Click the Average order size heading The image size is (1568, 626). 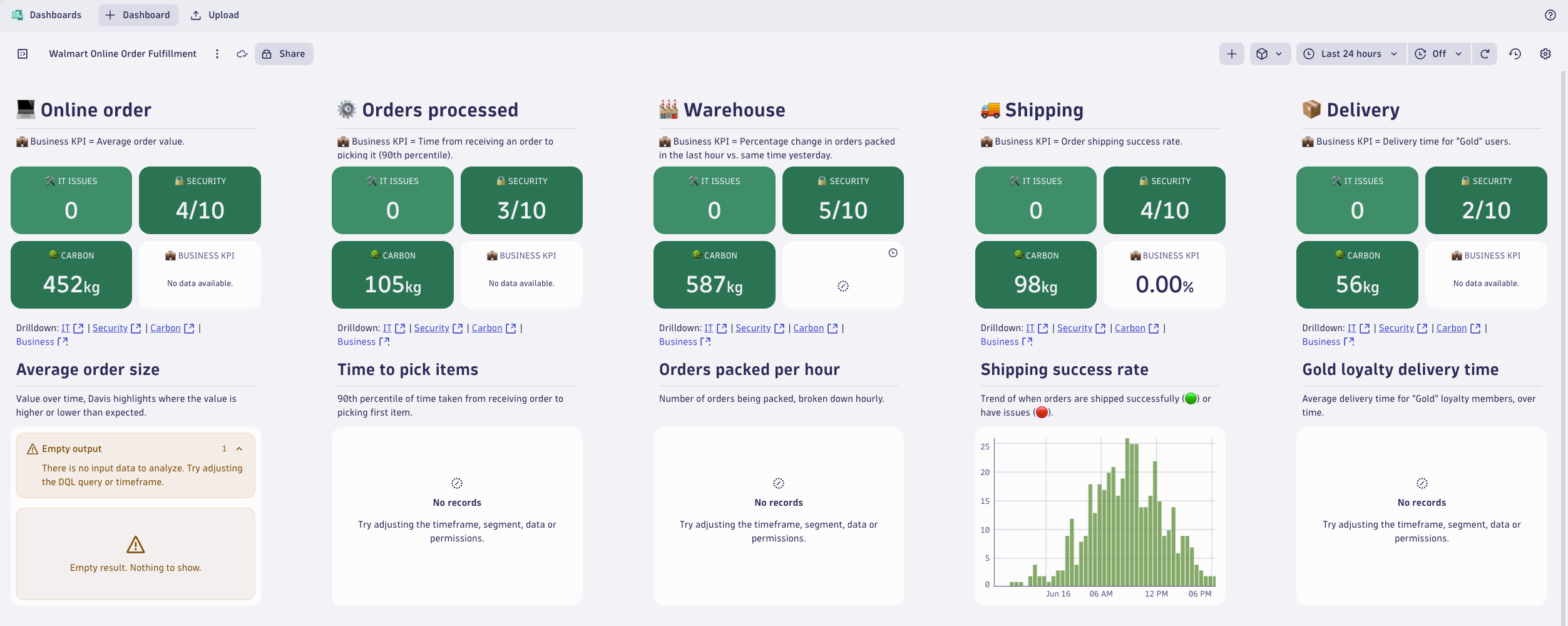pyautogui.click(x=88, y=370)
